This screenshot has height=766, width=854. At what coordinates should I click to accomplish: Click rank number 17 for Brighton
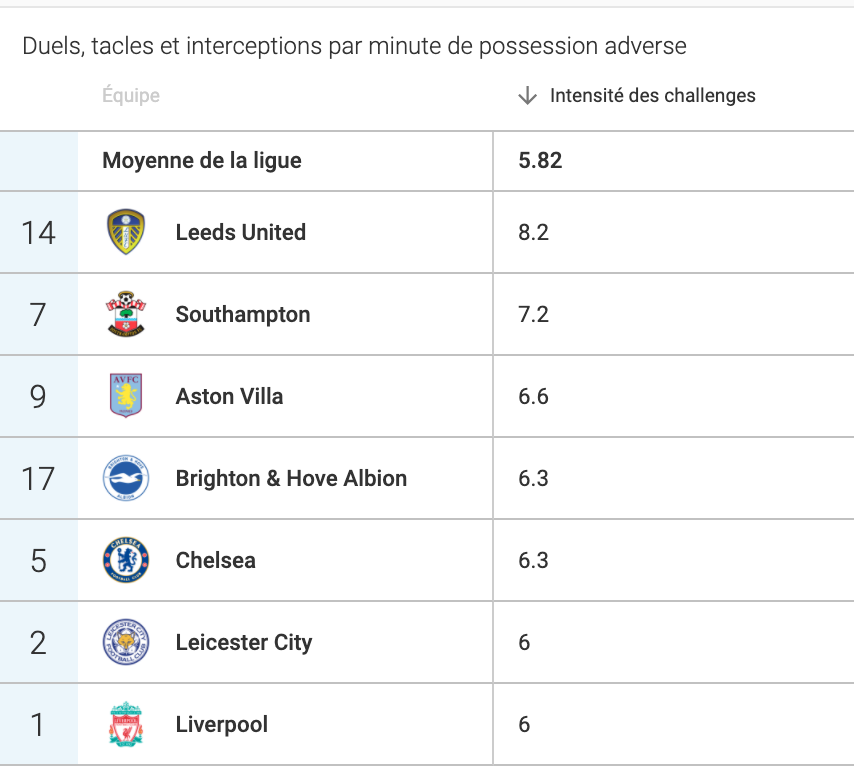coord(38,478)
